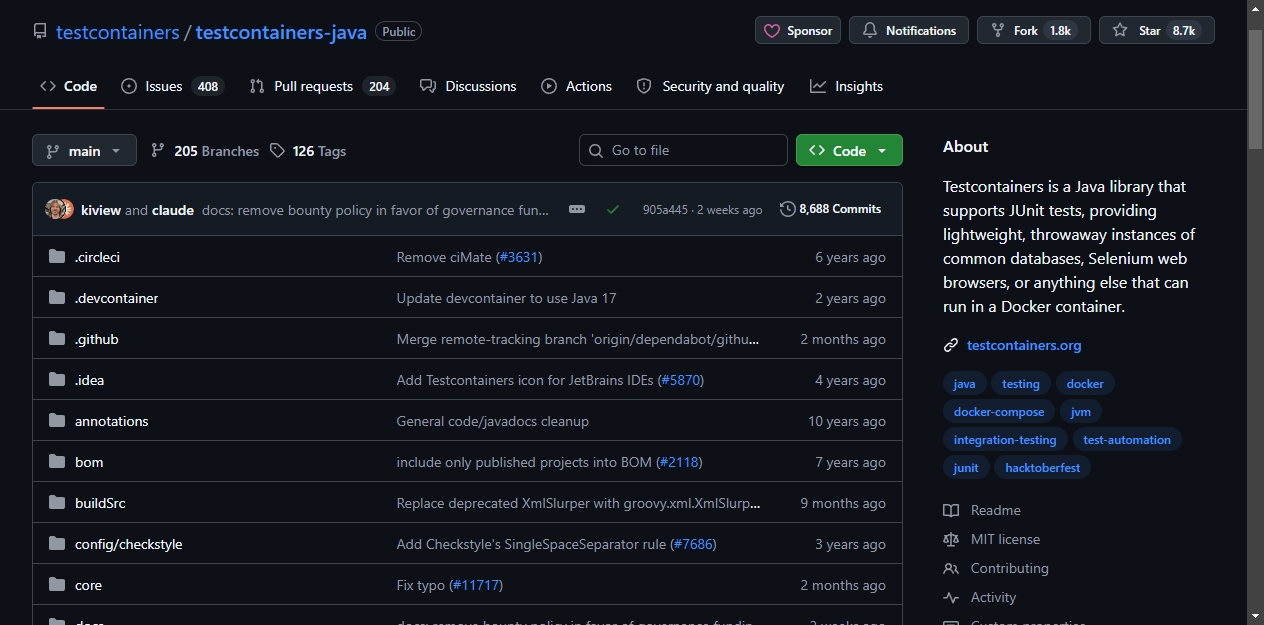Click the kiview author avatar
Viewport: 1264px width, 625px height.
tap(55, 209)
